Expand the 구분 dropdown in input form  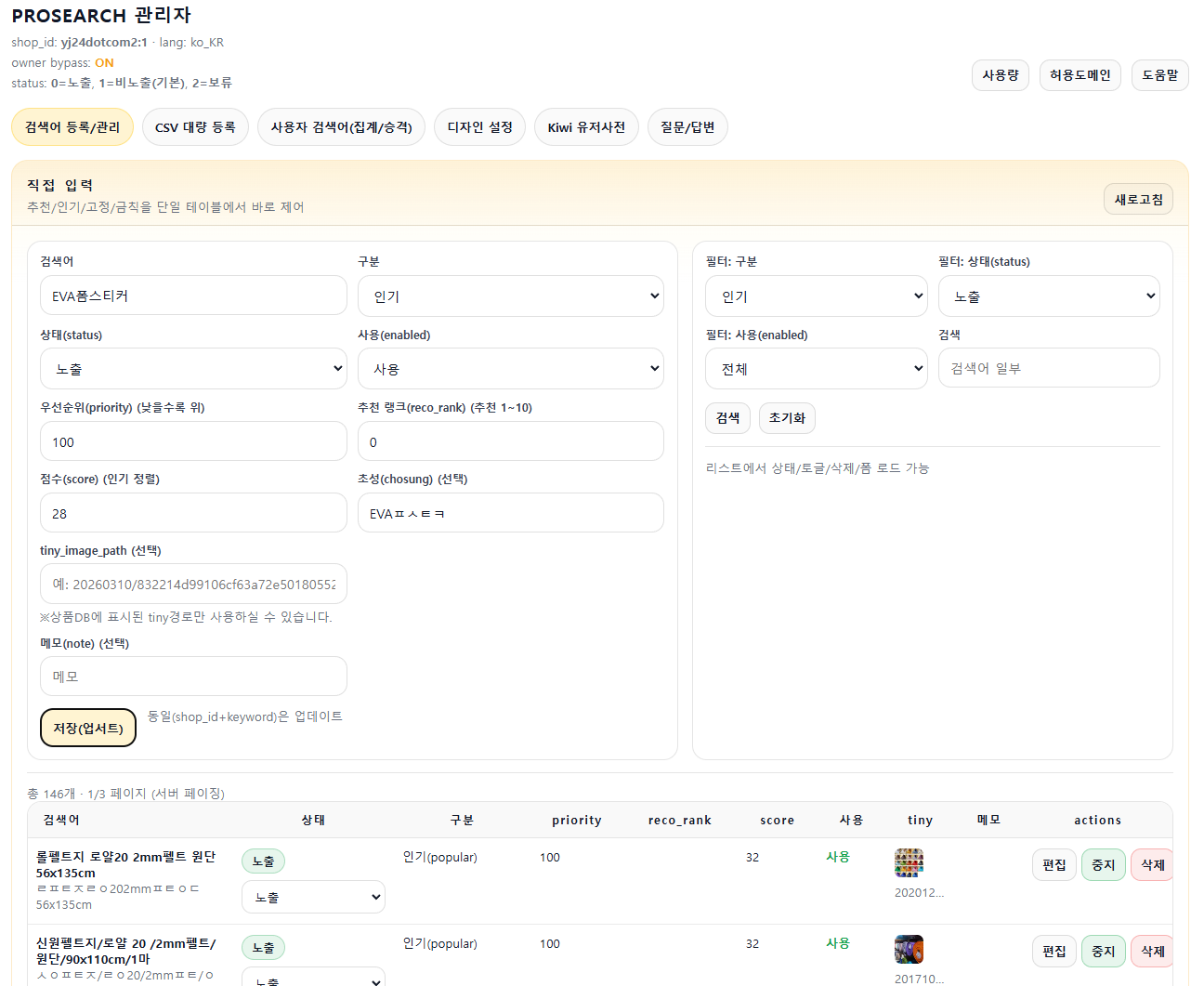510,296
